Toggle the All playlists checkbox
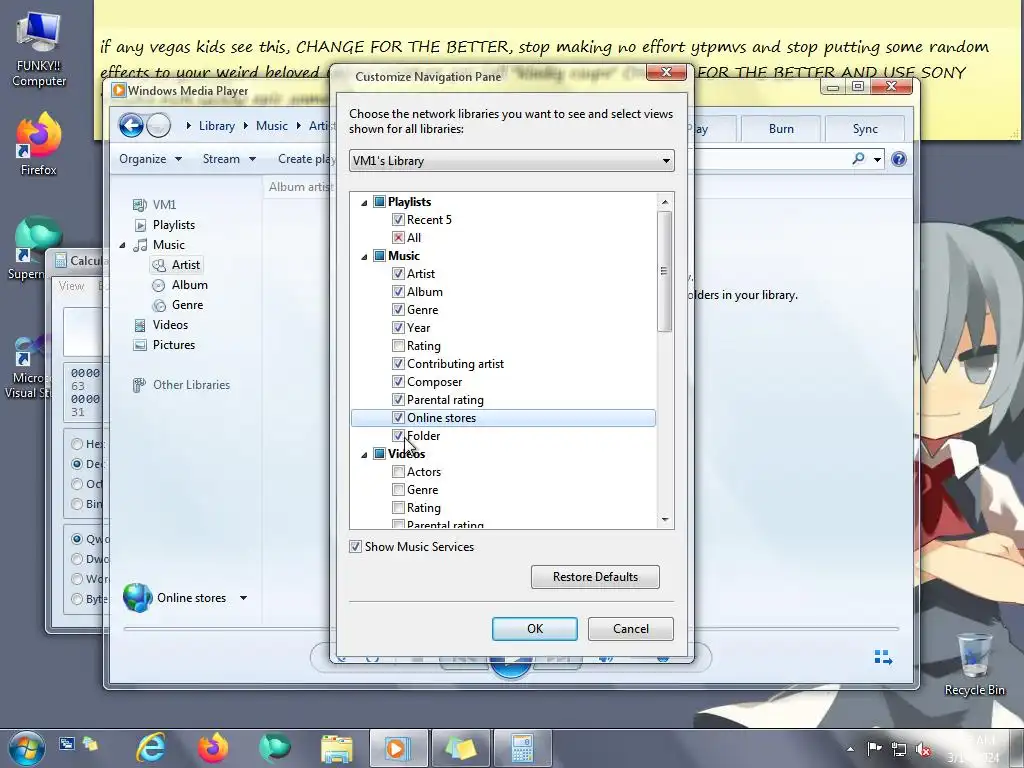Viewport: 1024px width, 768px height. [398, 238]
